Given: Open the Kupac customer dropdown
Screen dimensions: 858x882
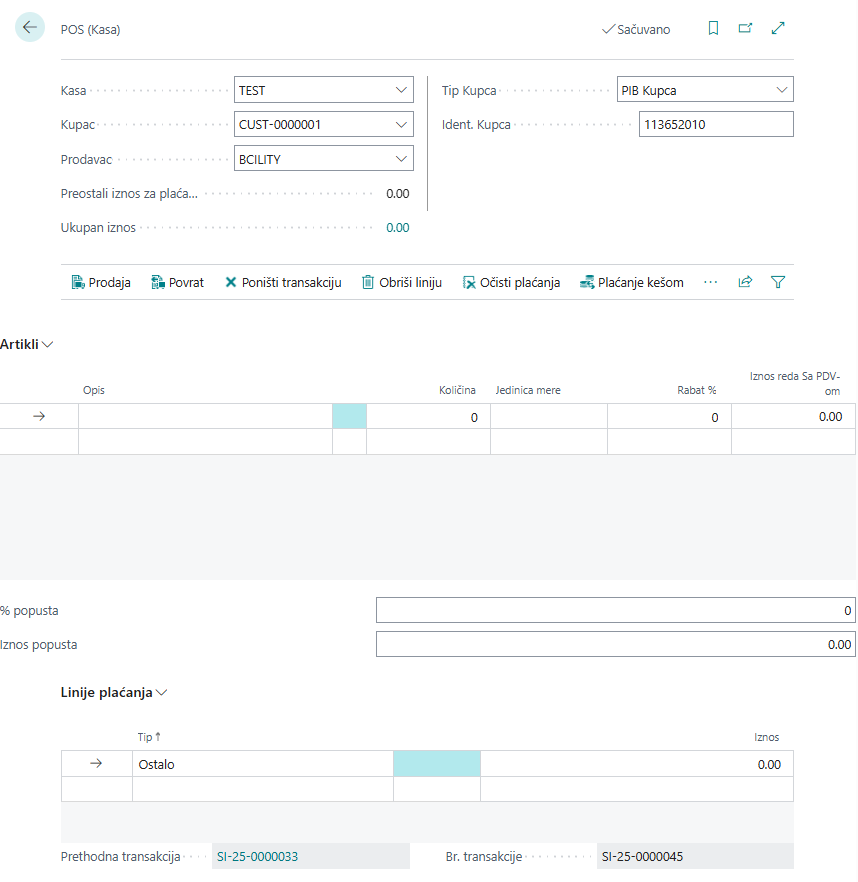Looking at the screenshot, I should coord(401,125).
